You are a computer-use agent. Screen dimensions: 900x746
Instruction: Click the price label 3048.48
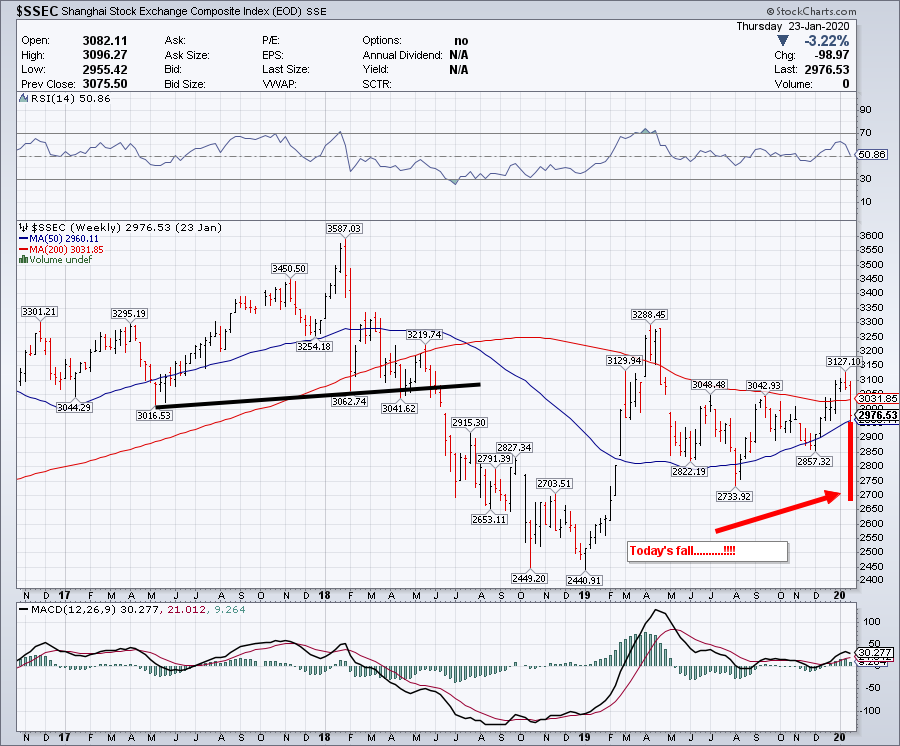[x=709, y=384]
